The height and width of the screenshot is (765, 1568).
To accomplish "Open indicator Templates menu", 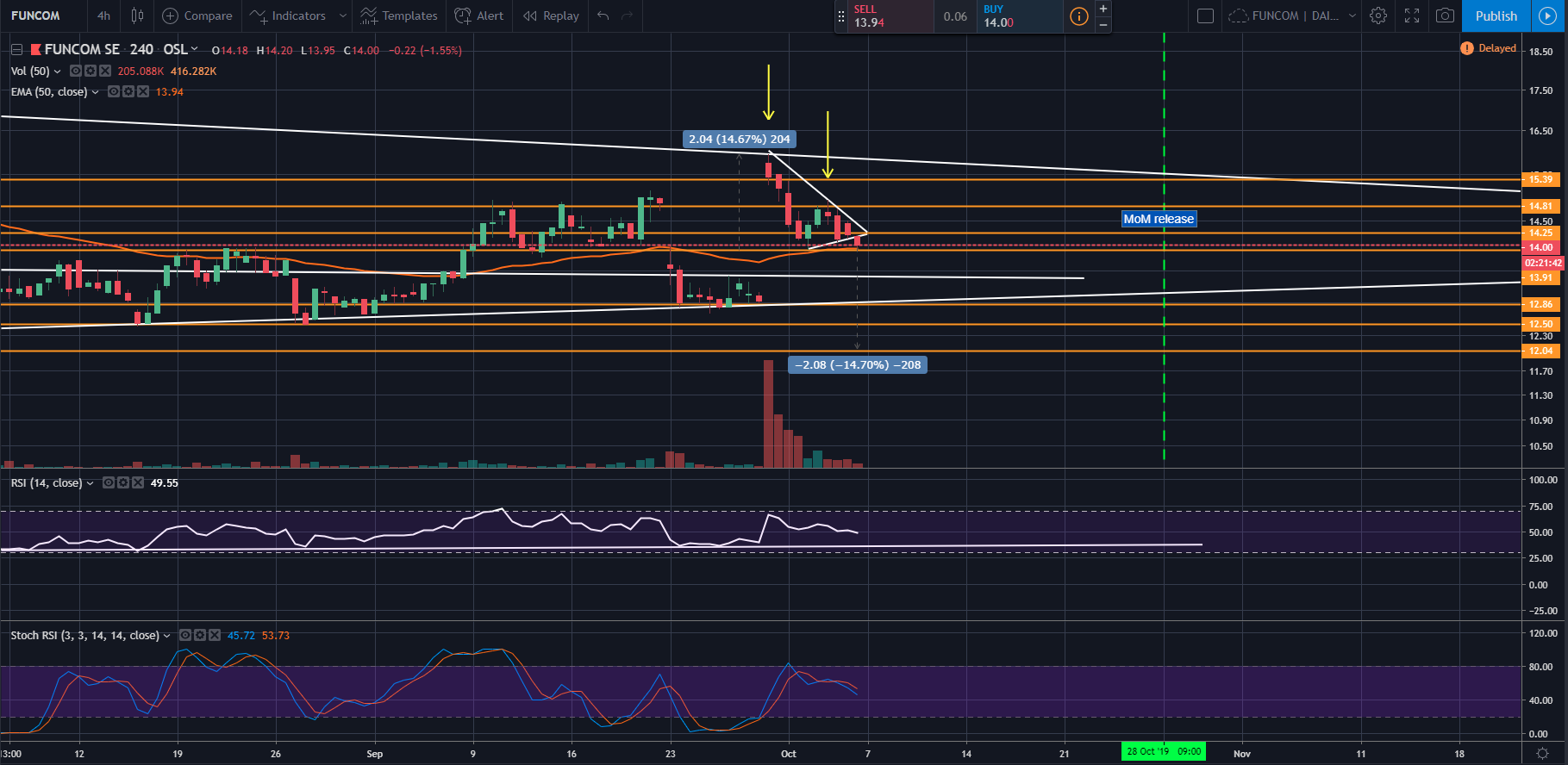I will pyautogui.click(x=399, y=16).
